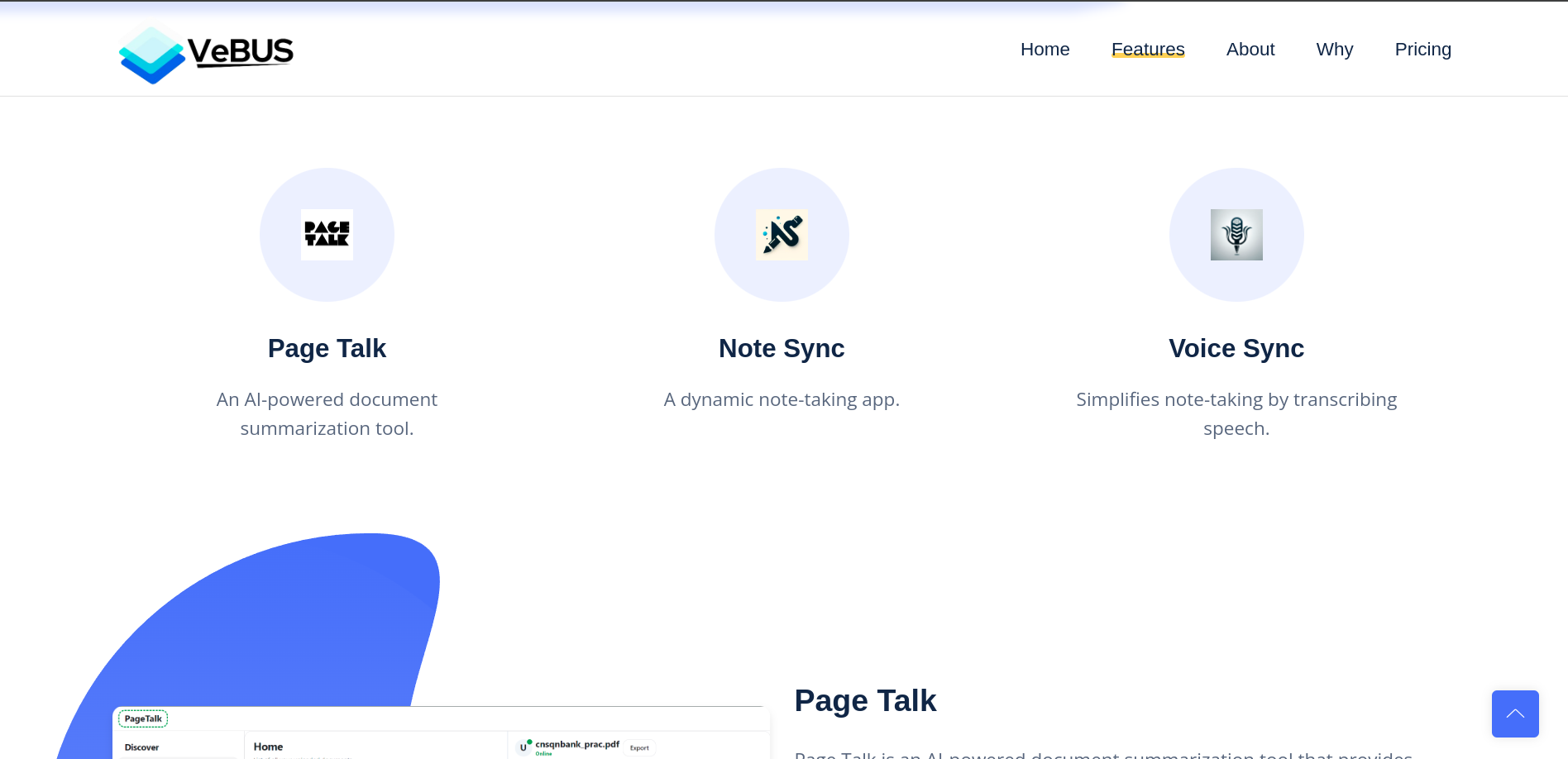Click the Page Talk feature icon
Image resolution: width=1568 pixels, height=759 pixels.
pos(327,235)
